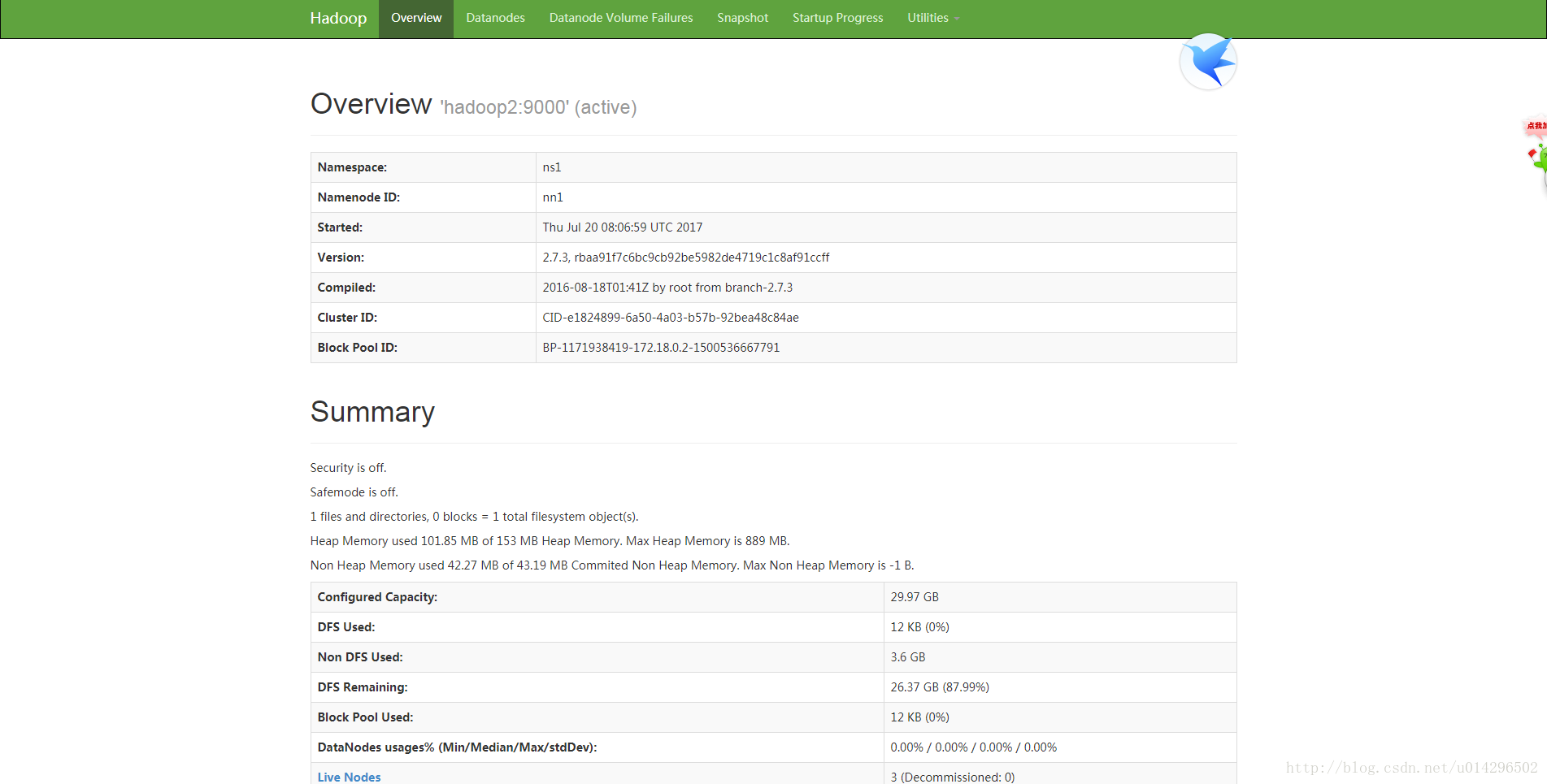This screenshot has width=1547, height=784.
Task: Switch to the Datanodes tab
Action: tap(495, 18)
